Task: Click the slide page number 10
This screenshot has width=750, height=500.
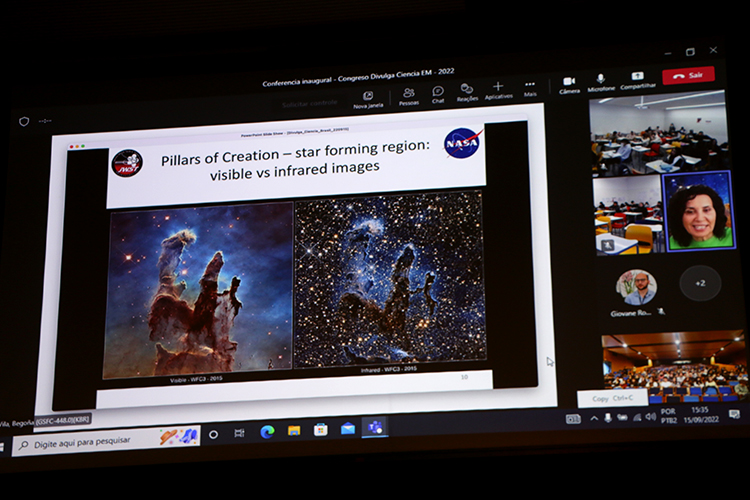Action: click(464, 377)
